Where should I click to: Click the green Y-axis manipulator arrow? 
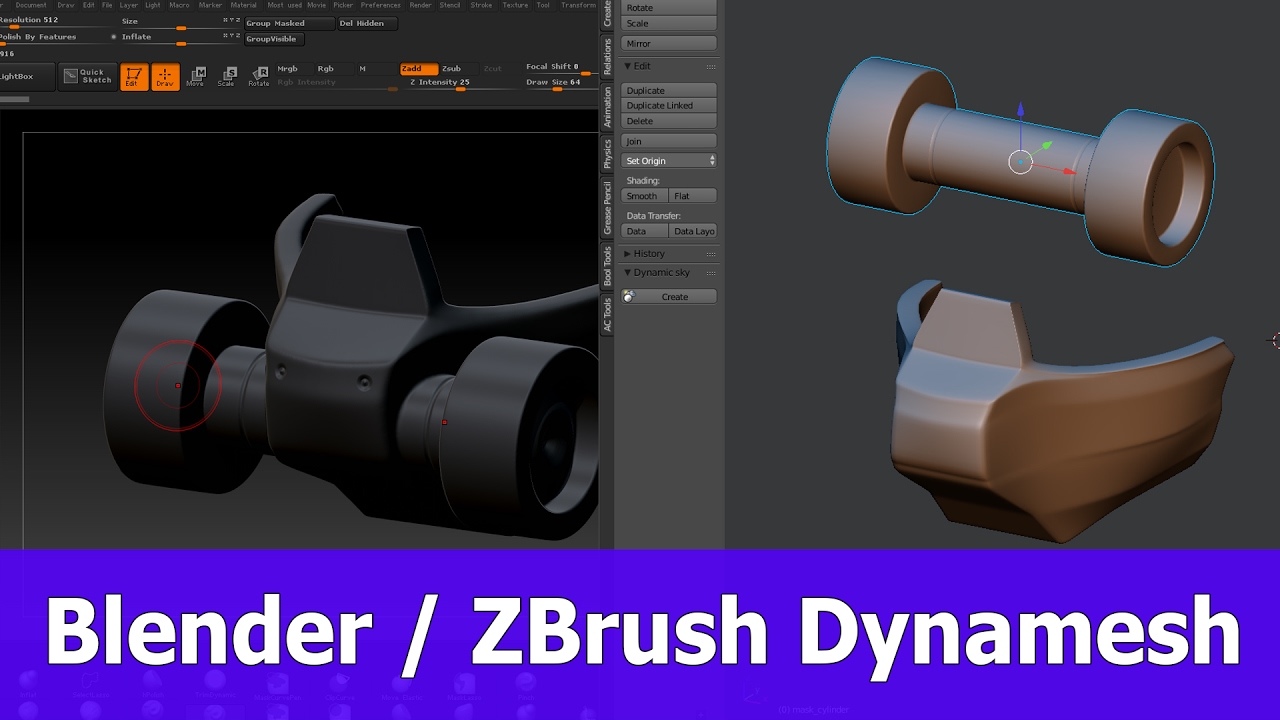click(x=1047, y=145)
